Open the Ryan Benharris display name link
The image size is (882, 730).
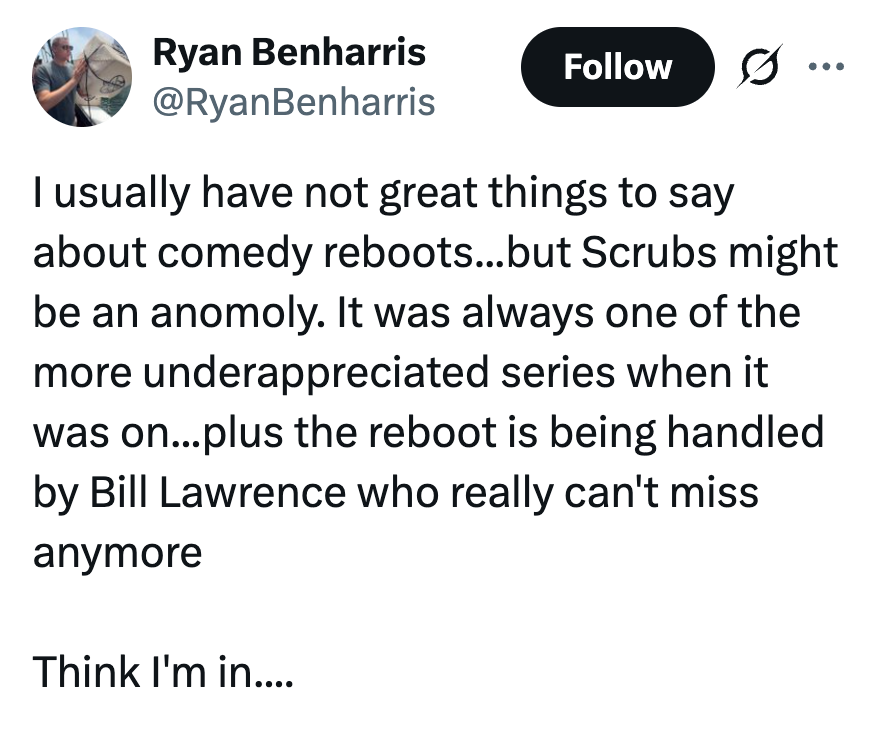(x=288, y=53)
